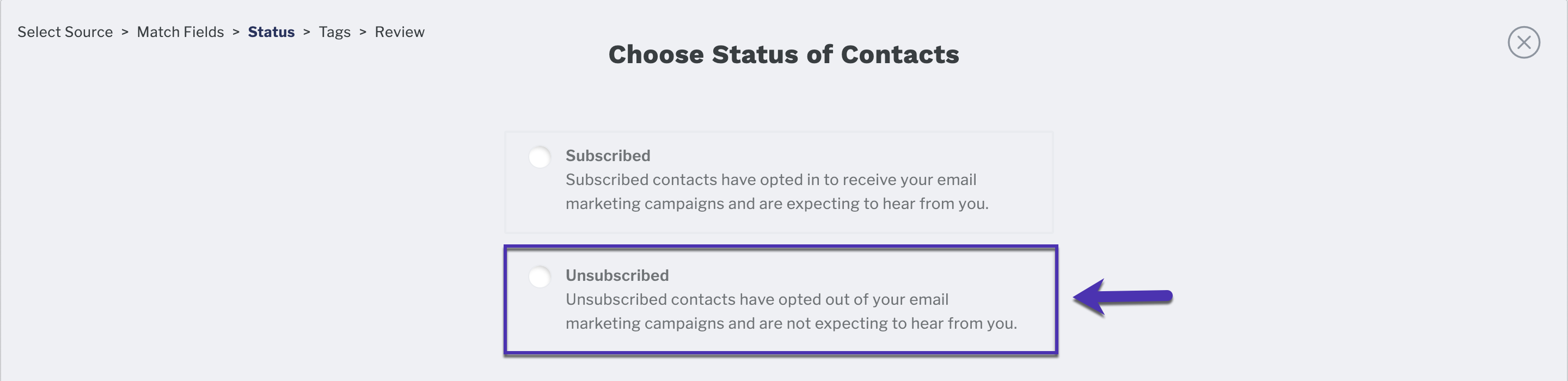Click the purple arrow pointing at Unsubscribed
Viewport: 1568px width, 381px height.
pos(1122,297)
